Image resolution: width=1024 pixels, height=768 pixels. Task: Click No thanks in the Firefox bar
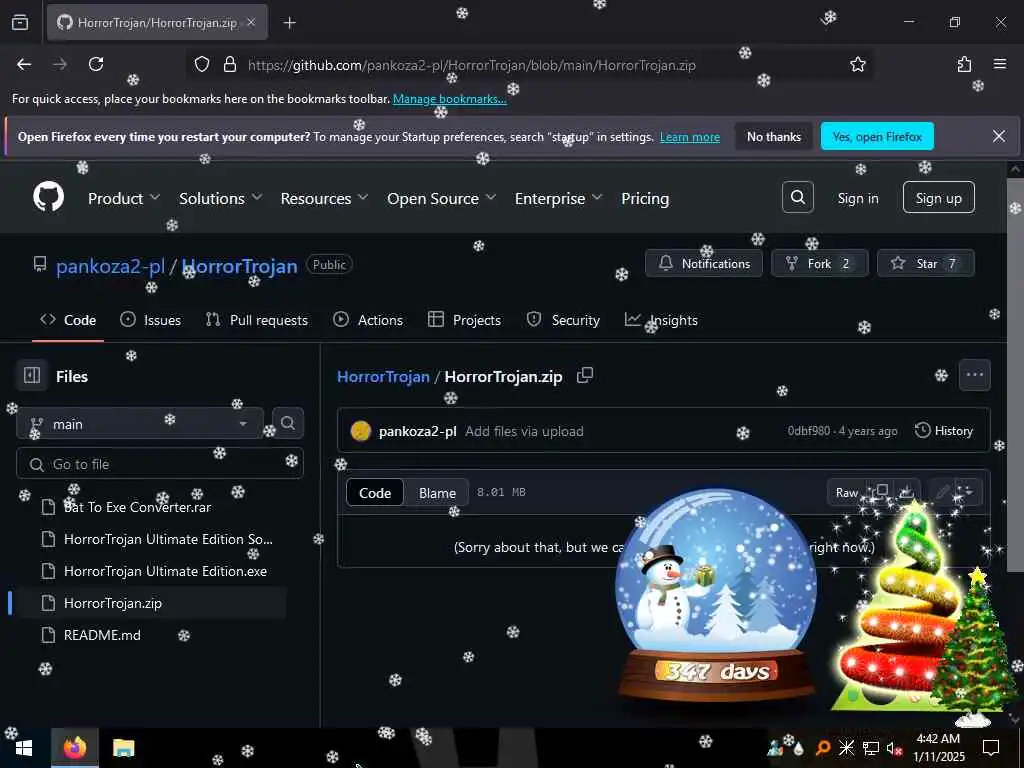point(773,136)
